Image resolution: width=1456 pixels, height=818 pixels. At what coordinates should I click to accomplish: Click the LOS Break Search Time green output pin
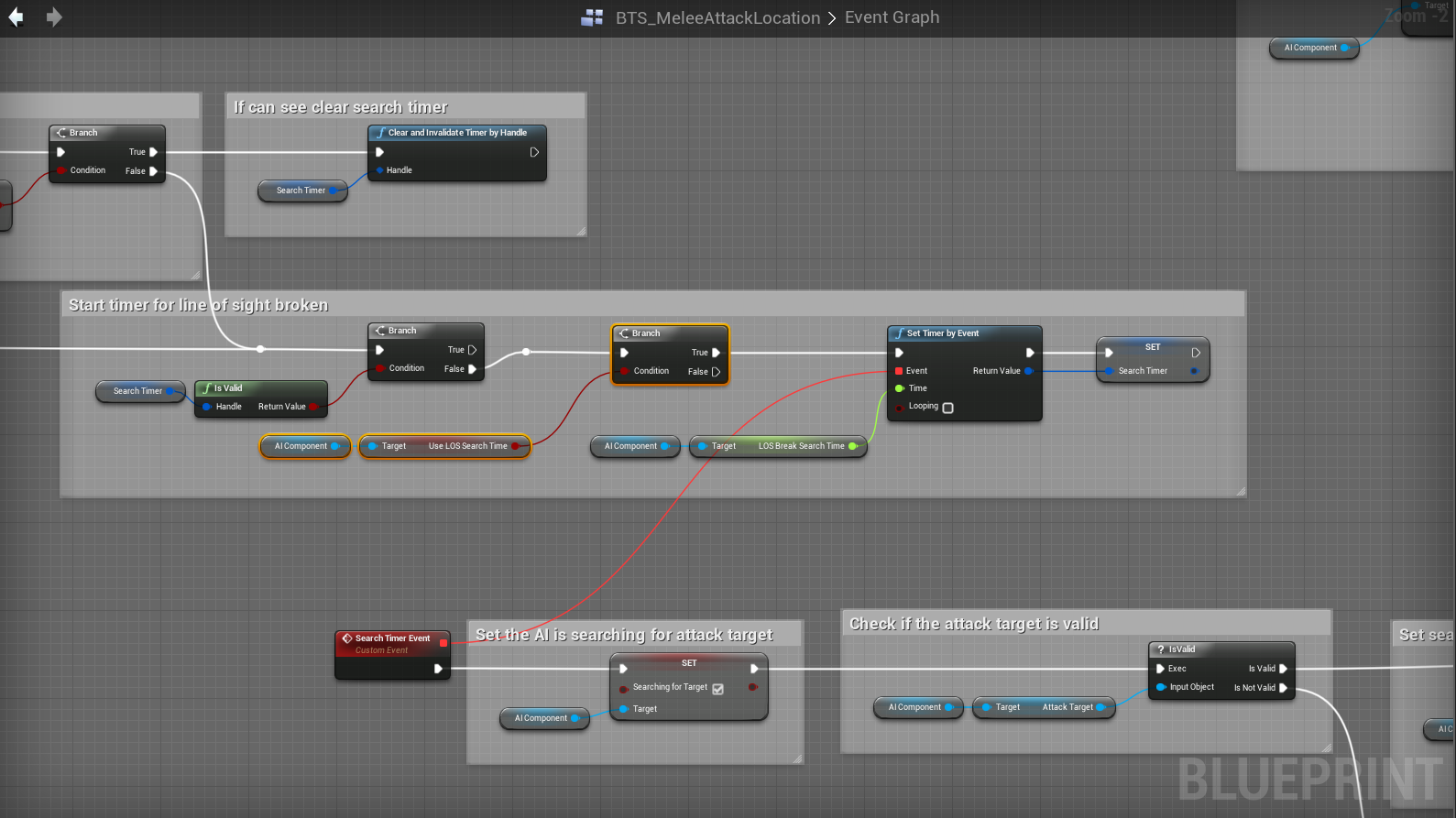pos(853,446)
